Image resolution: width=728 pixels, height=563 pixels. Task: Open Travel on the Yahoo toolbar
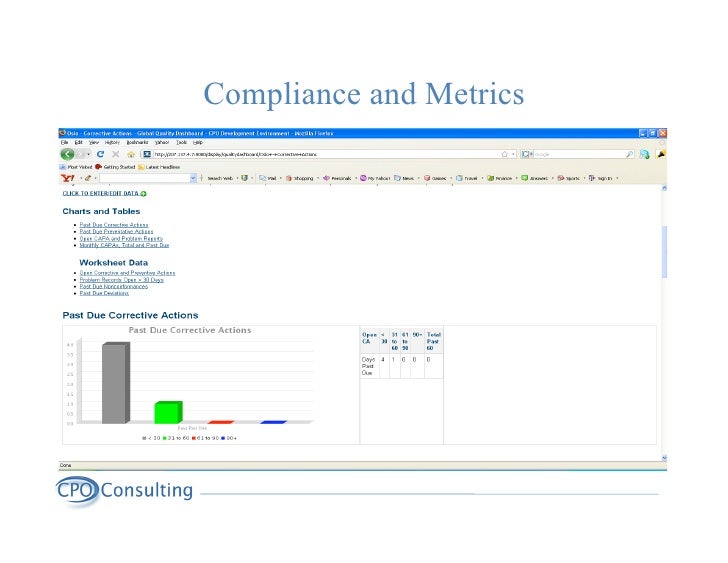[467, 178]
